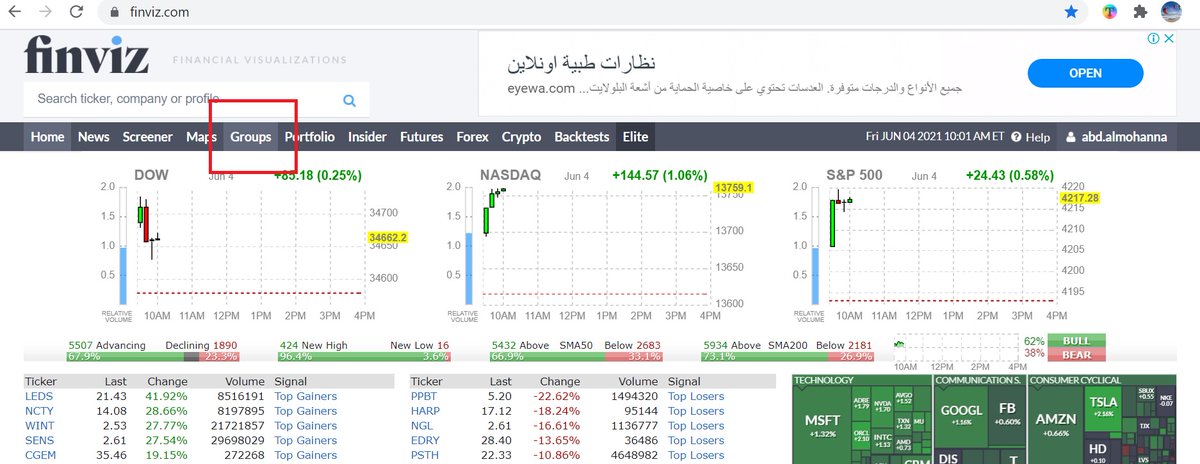
Task: Click the CGEM ticker link
Action: tap(41, 455)
